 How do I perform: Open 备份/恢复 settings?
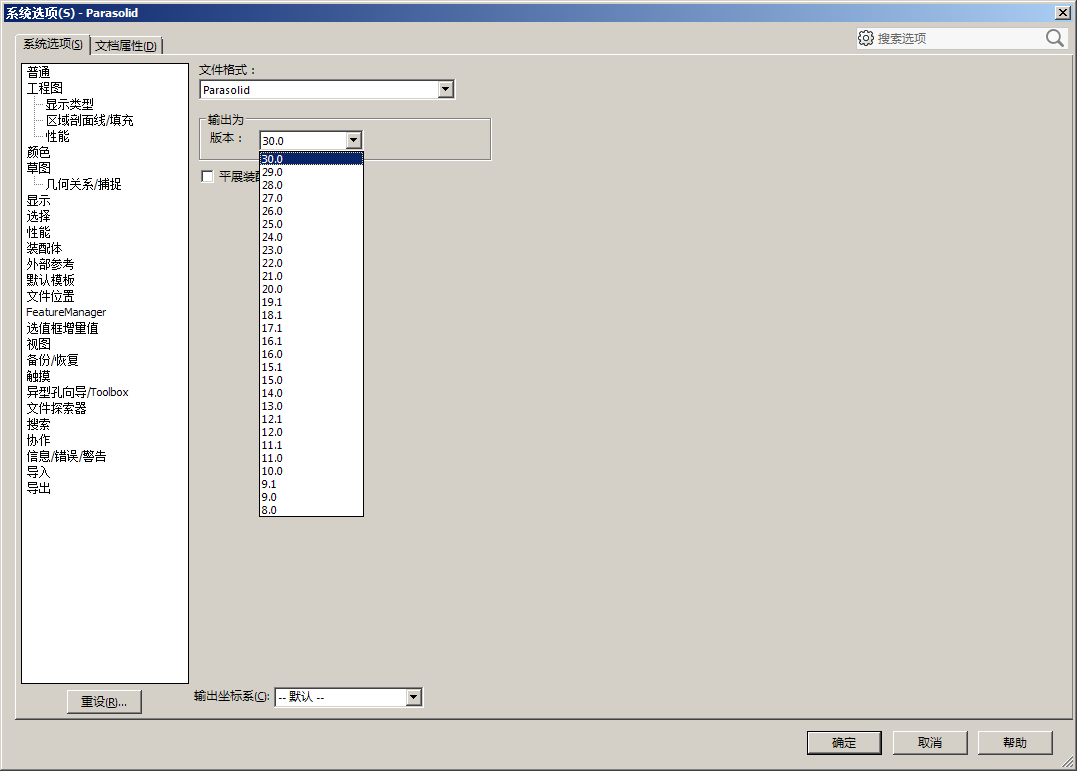[x=52, y=360]
